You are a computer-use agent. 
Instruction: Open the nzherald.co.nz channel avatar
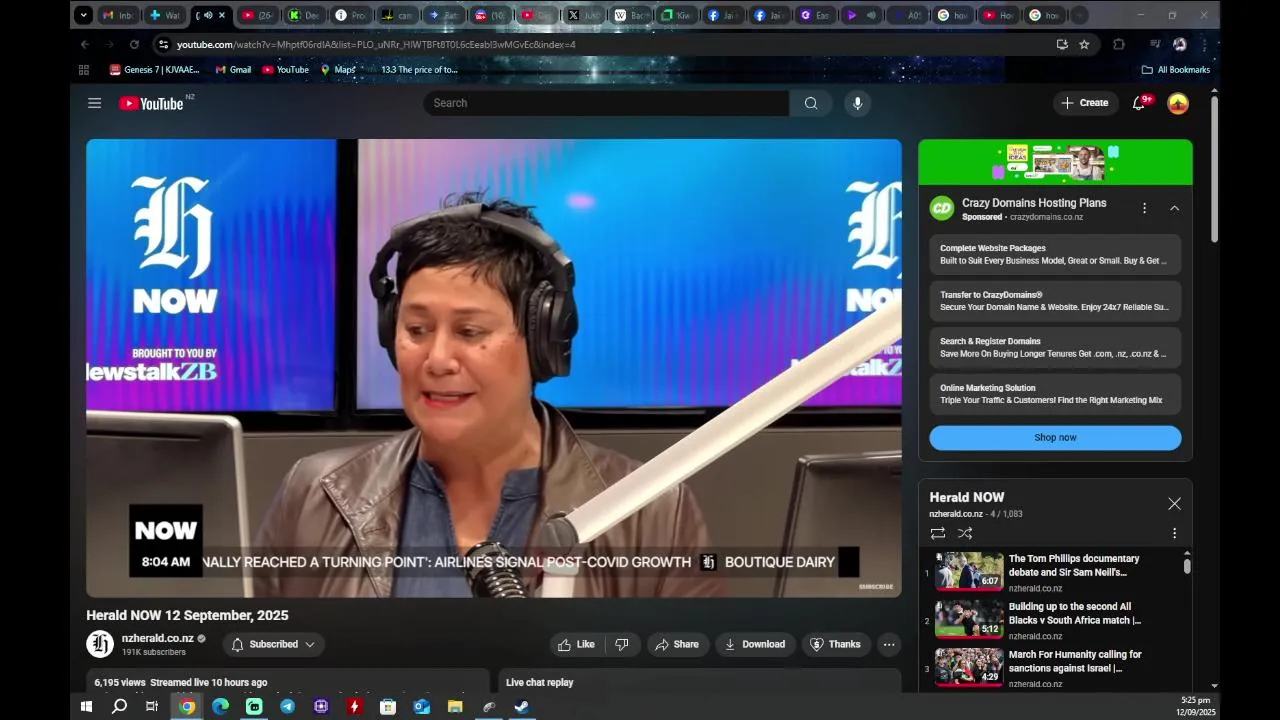(100, 644)
